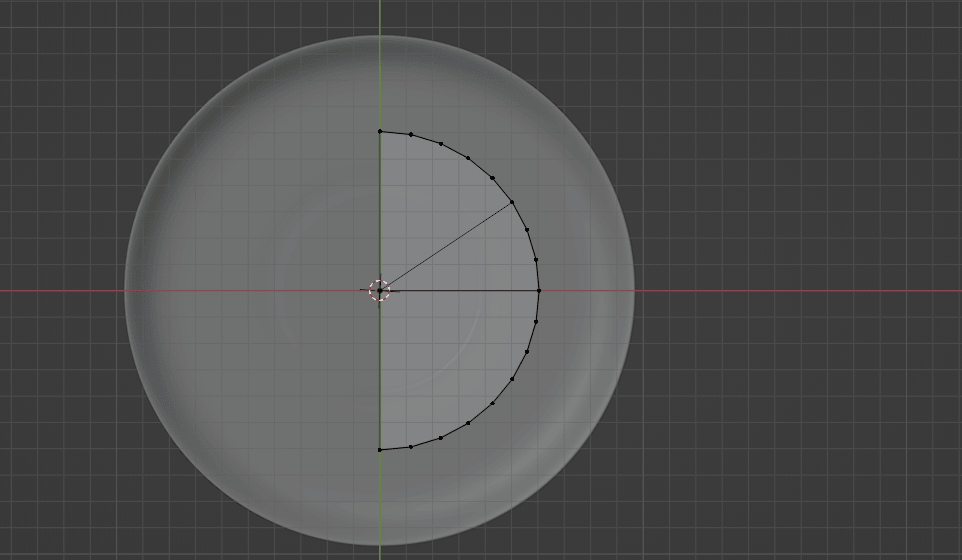This screenshot has width=962, height=560.
Task: Click the horizontal black edge from center to arc
Action: click(x=460, y=291)
